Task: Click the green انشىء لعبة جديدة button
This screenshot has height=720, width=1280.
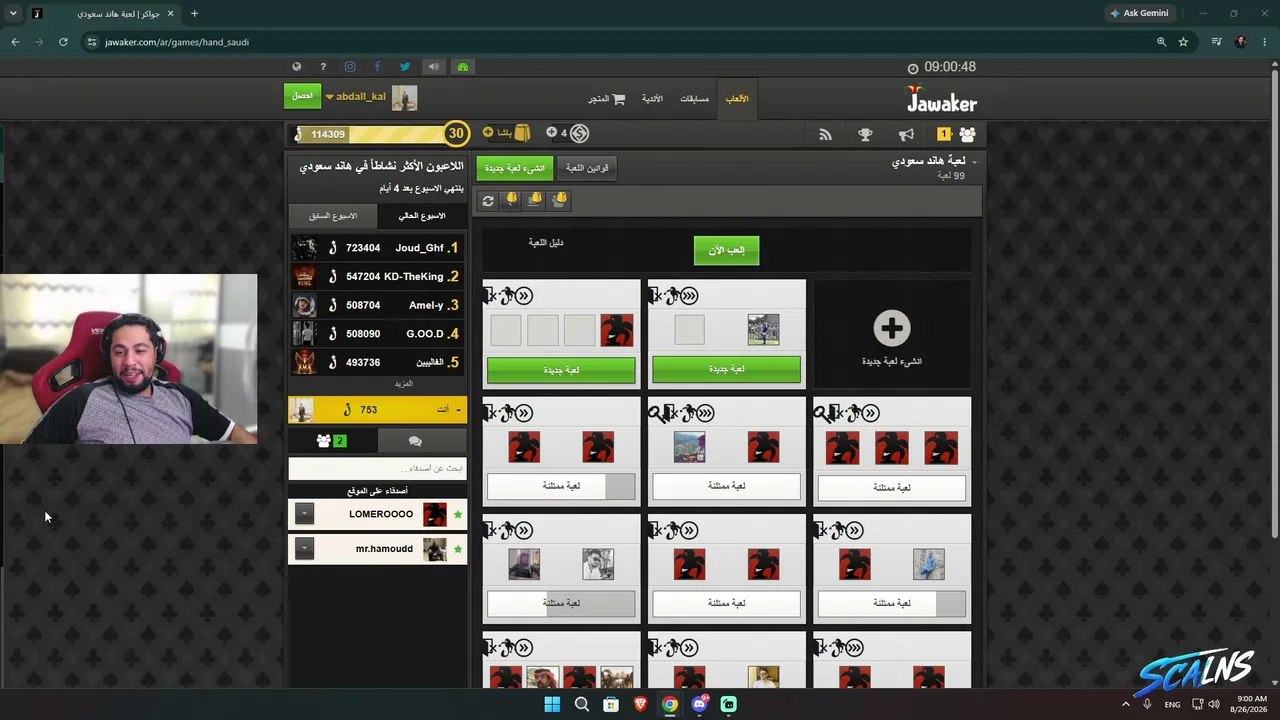Action: click(515, 168)
